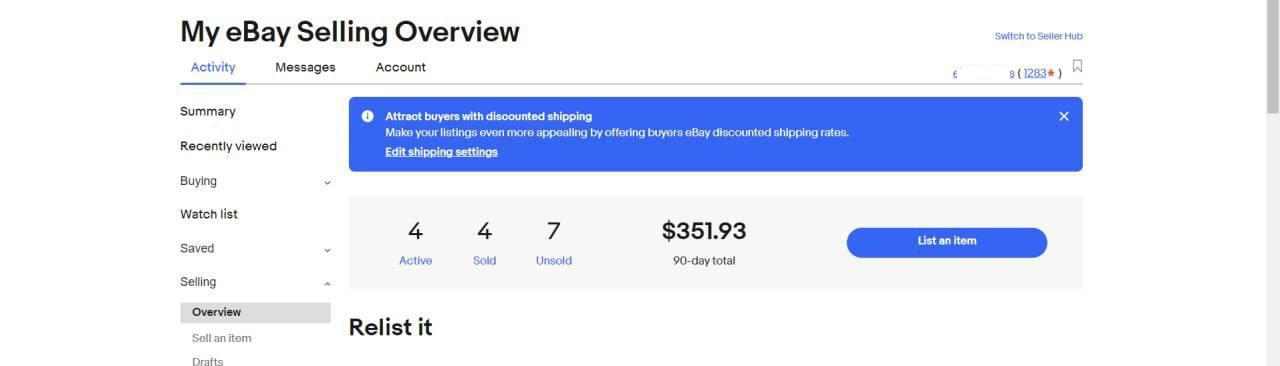1280x366 pixels.
Task: View the 4 Active listings
Action: (x=415, y=244)
